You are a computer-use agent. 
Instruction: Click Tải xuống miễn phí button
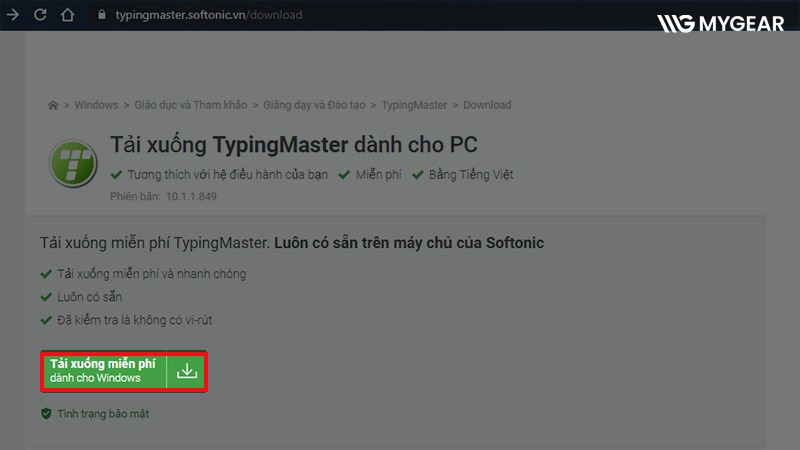click(x=124, y=371)
